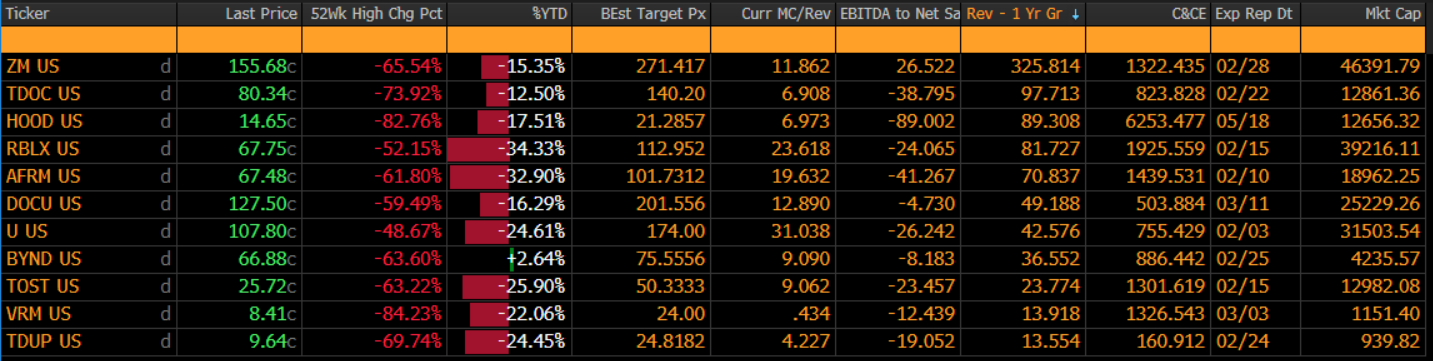This screenshot has height=361, width=1433.
Task: Click the 52Wk High Chg Pct header
Action: [374, 14]
